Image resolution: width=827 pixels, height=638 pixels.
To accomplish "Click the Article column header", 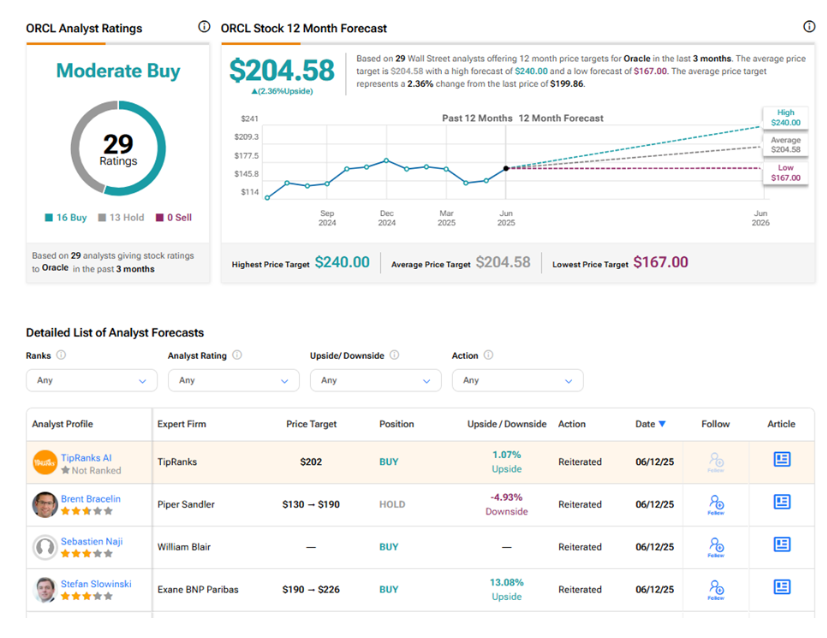I will coord(781,424).
